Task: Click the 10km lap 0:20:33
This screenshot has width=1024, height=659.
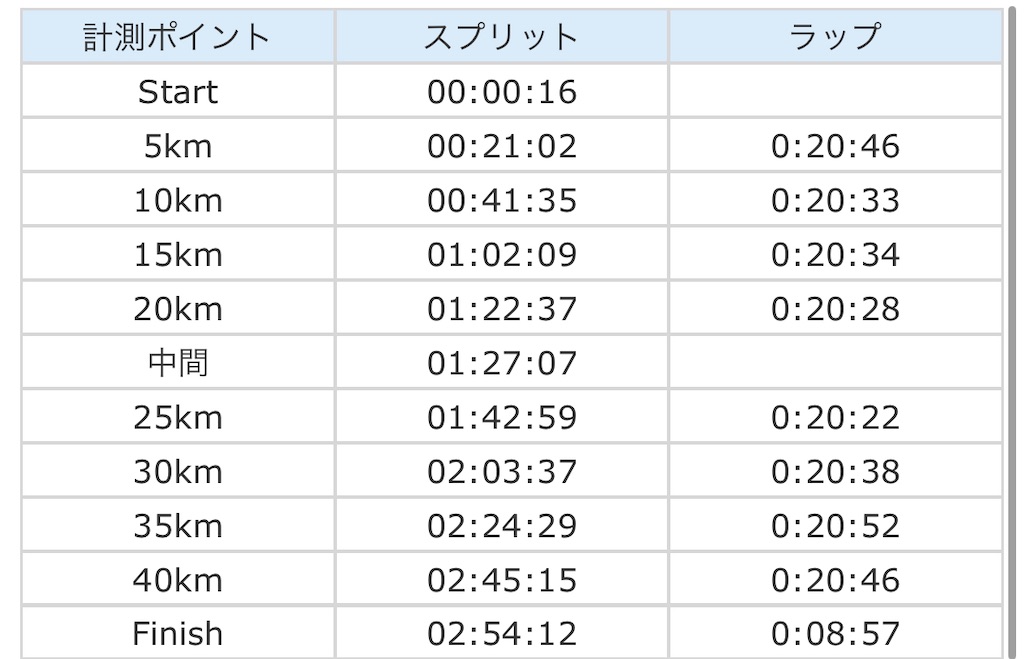Action: coord(835,201)
